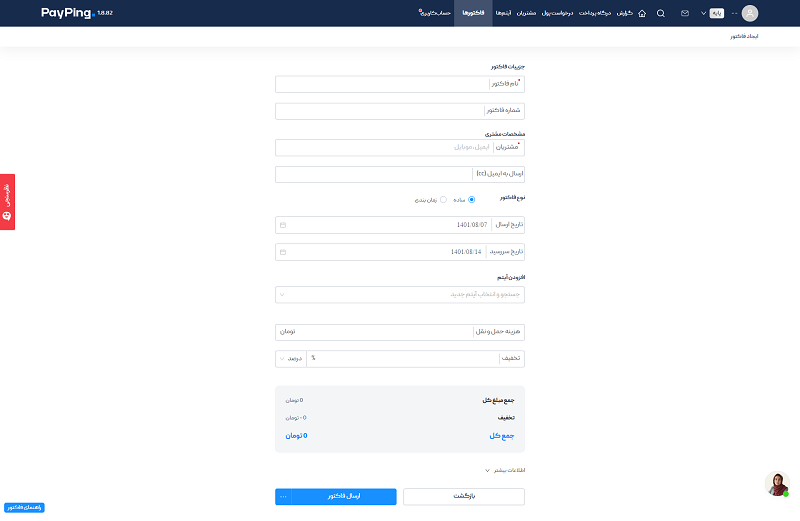
Task: Open the حساب کاربری nav item
Action: (435, 13)
